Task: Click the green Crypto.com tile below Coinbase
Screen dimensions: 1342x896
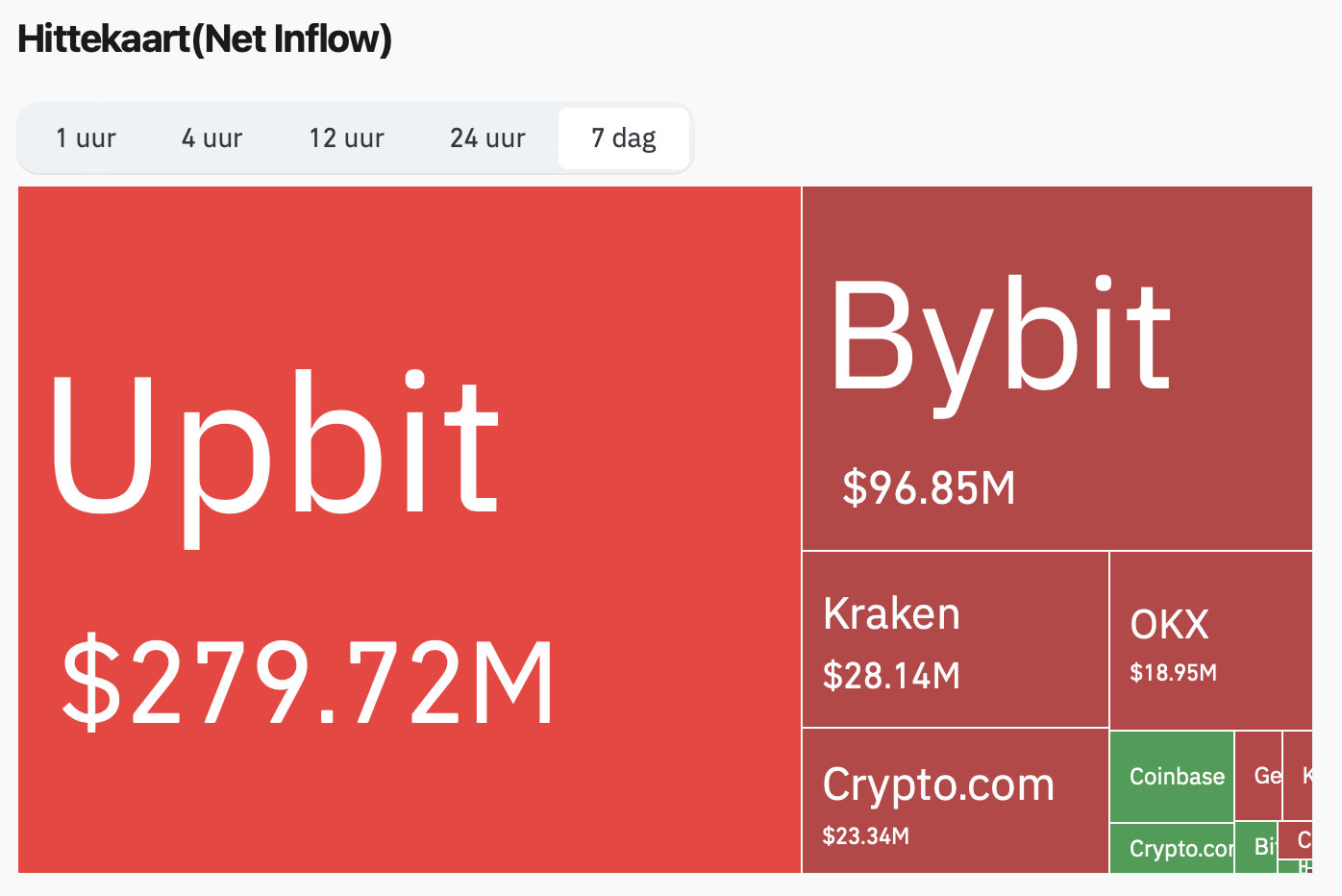Action: click(1172, 848)
